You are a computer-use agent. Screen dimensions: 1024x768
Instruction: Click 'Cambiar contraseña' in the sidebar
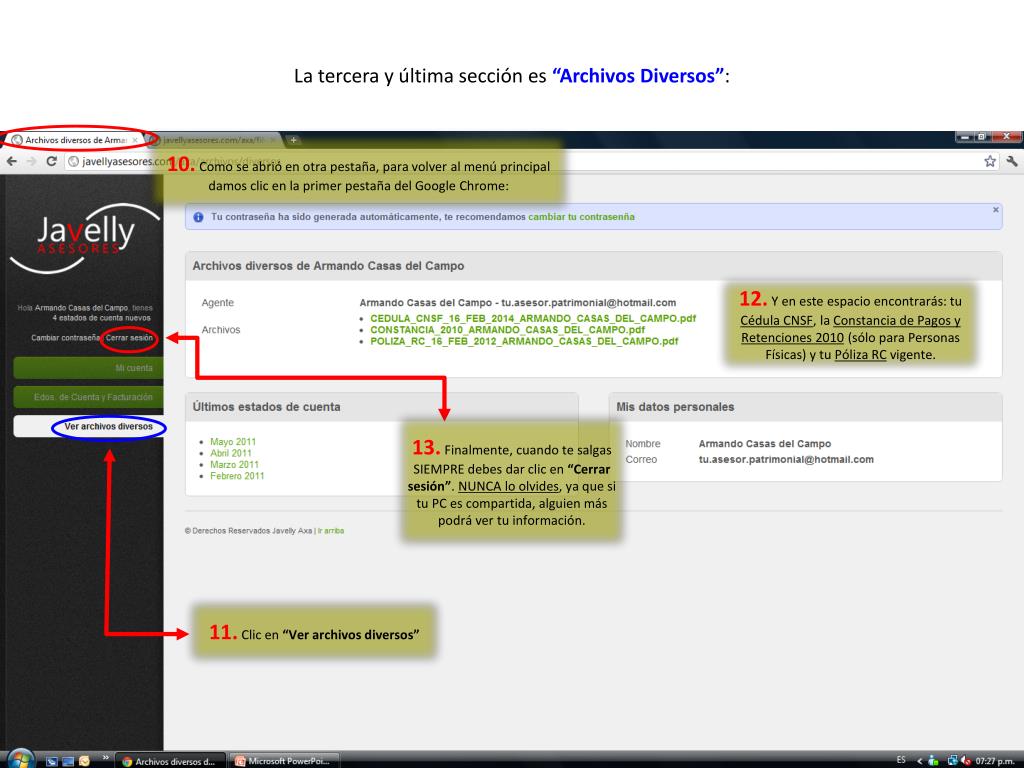pos(65,338)
